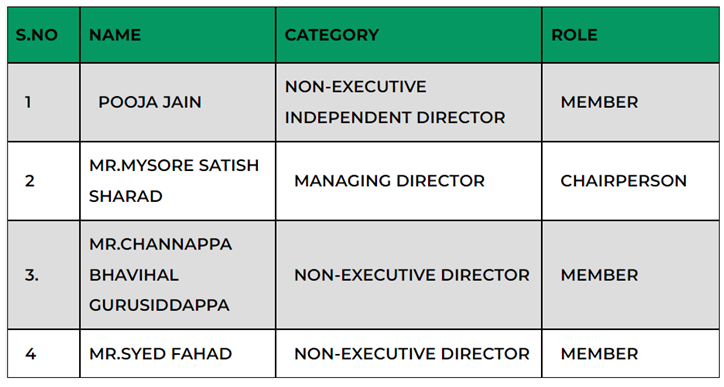This screenshot has width=724, height=387.
Task: Select MEMBER role in Pooja Jain row
Action: pos(631,103)
